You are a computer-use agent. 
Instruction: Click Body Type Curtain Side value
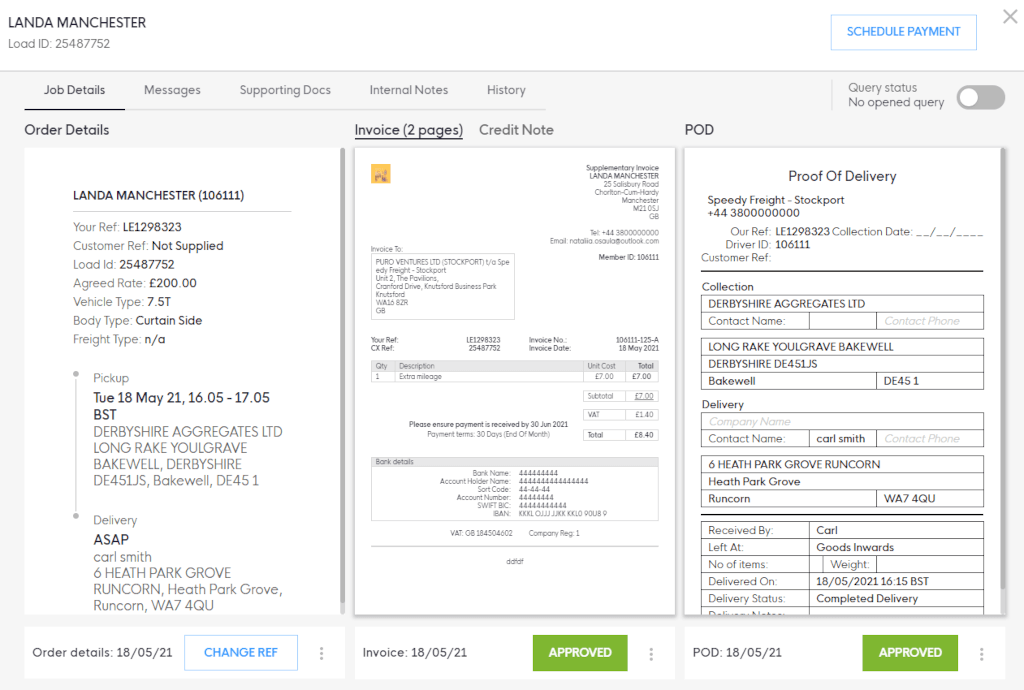168,321
